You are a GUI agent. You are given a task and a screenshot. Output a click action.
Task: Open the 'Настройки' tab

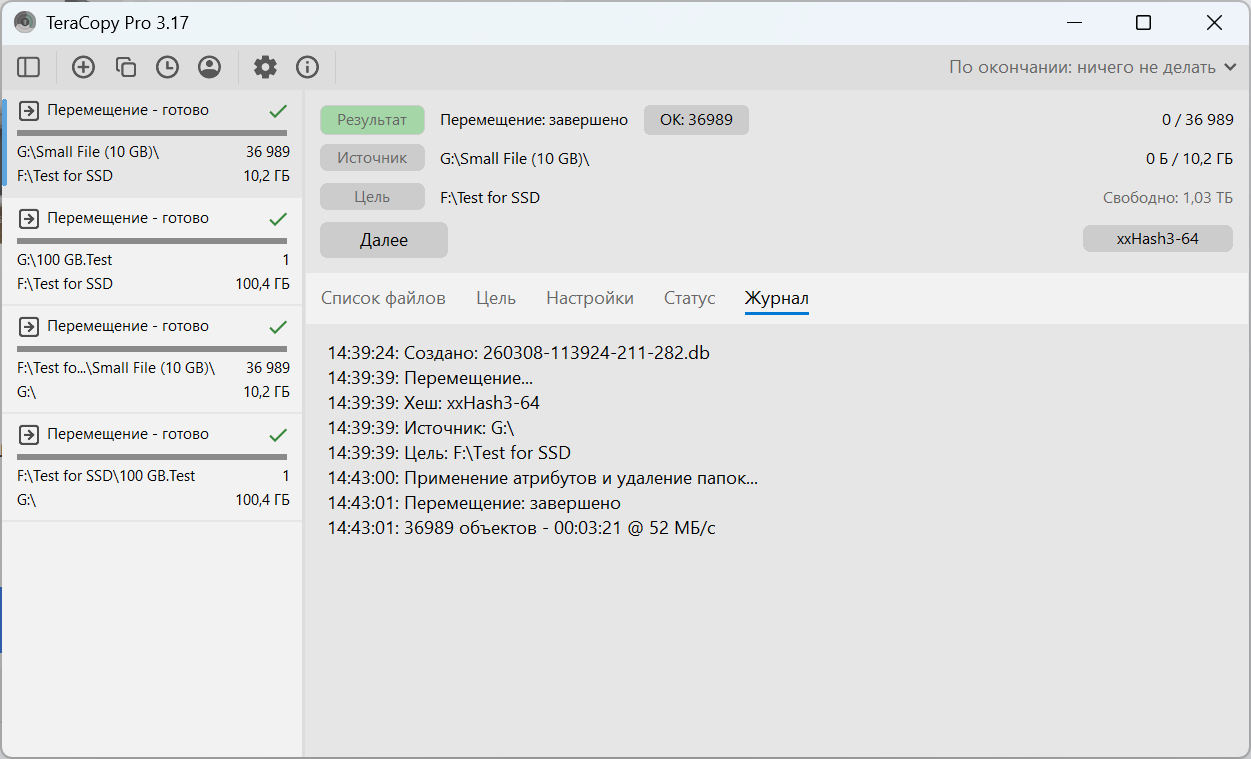(x=590, y=298)
